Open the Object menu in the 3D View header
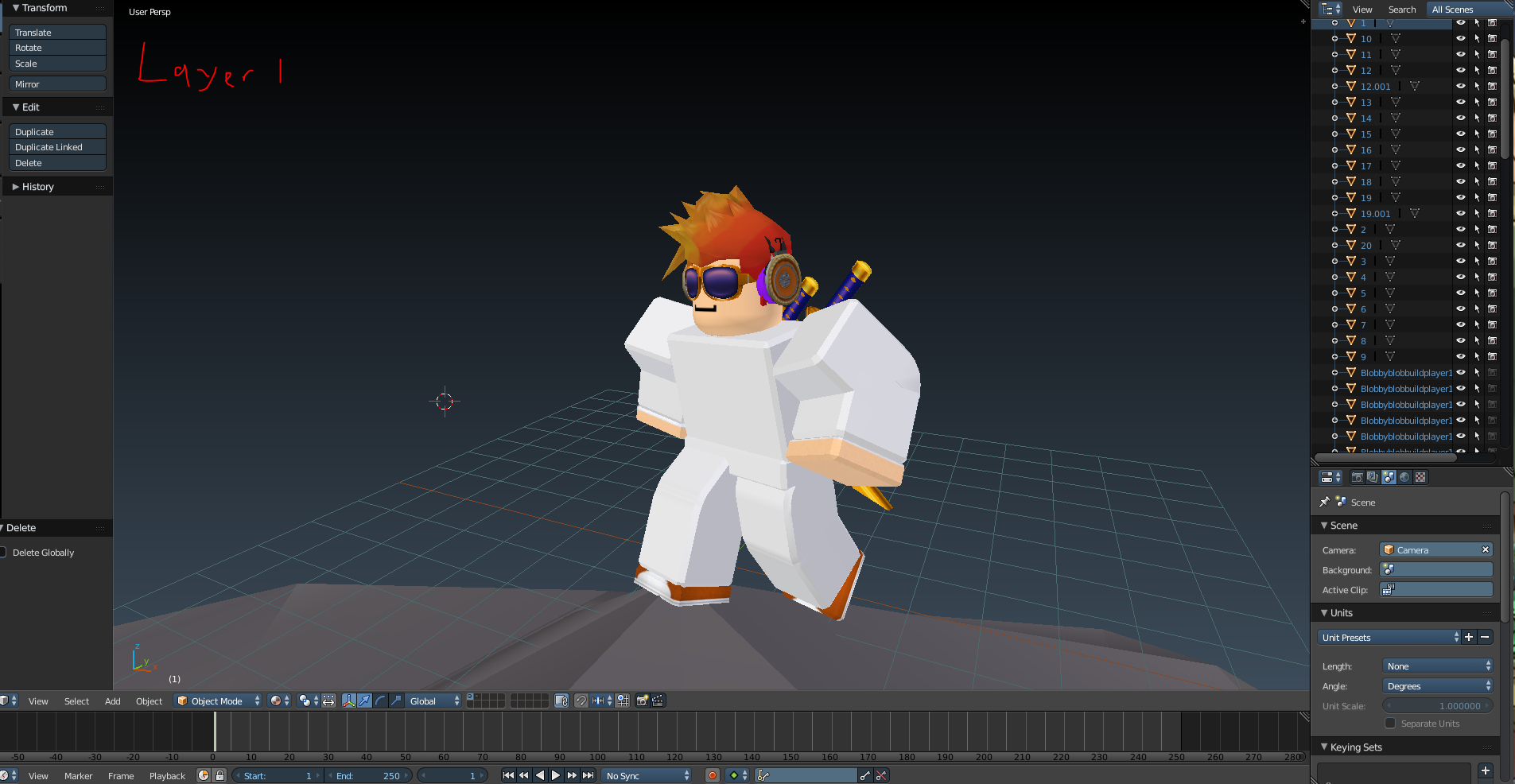Image resolution: width=1515 pixels, height=784 pixels. (149, 701)
